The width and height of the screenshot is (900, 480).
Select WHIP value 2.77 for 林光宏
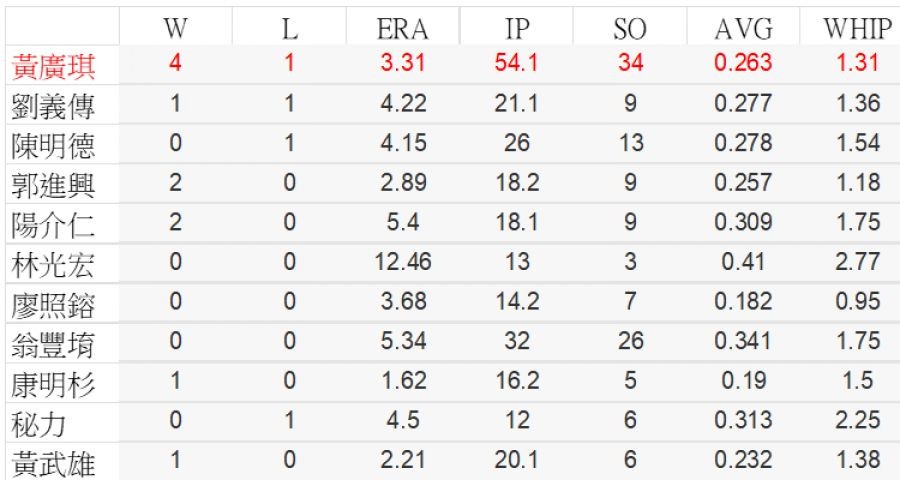(857, 262)
